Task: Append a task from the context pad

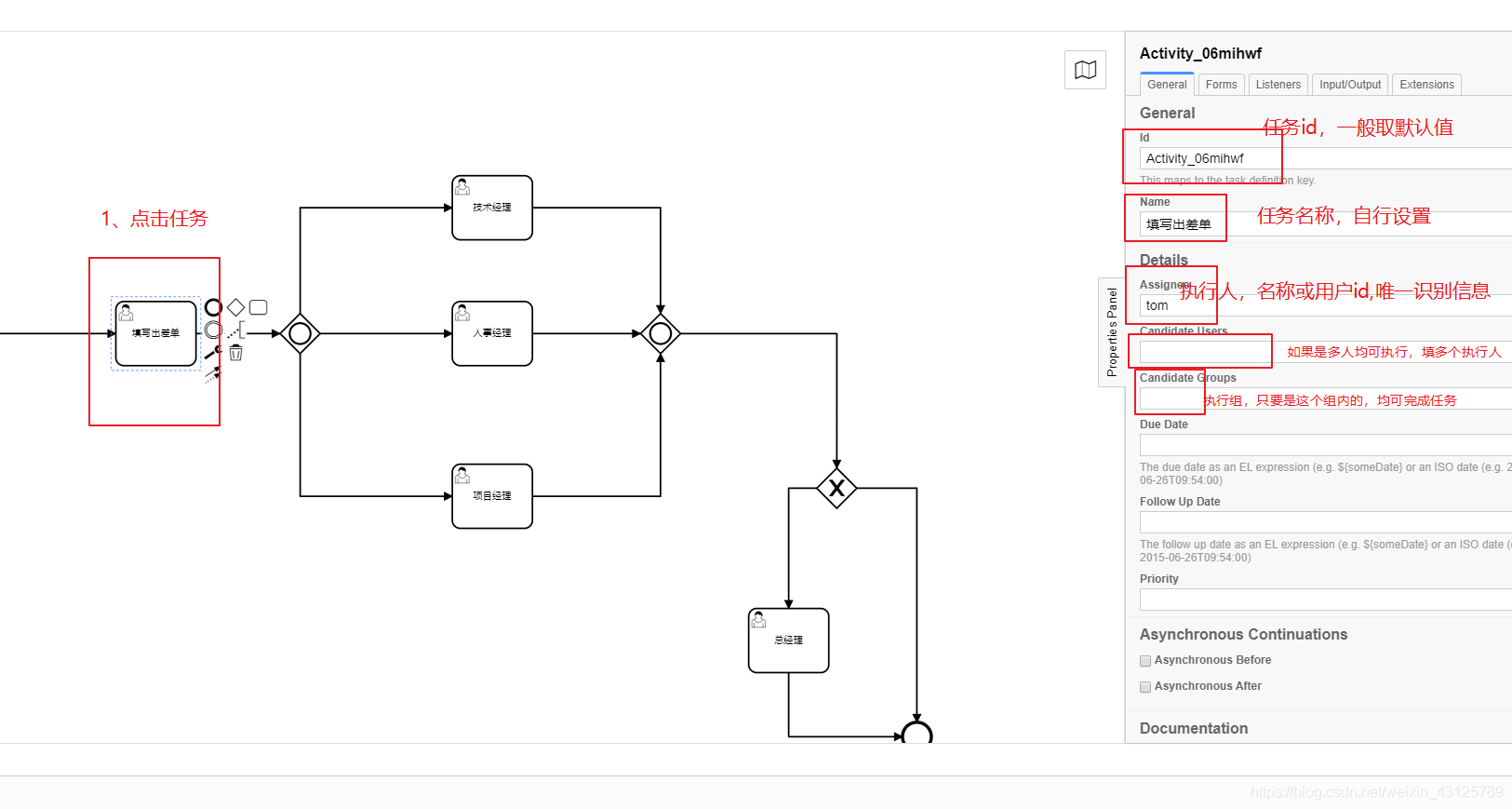Action: click(259, 307)
